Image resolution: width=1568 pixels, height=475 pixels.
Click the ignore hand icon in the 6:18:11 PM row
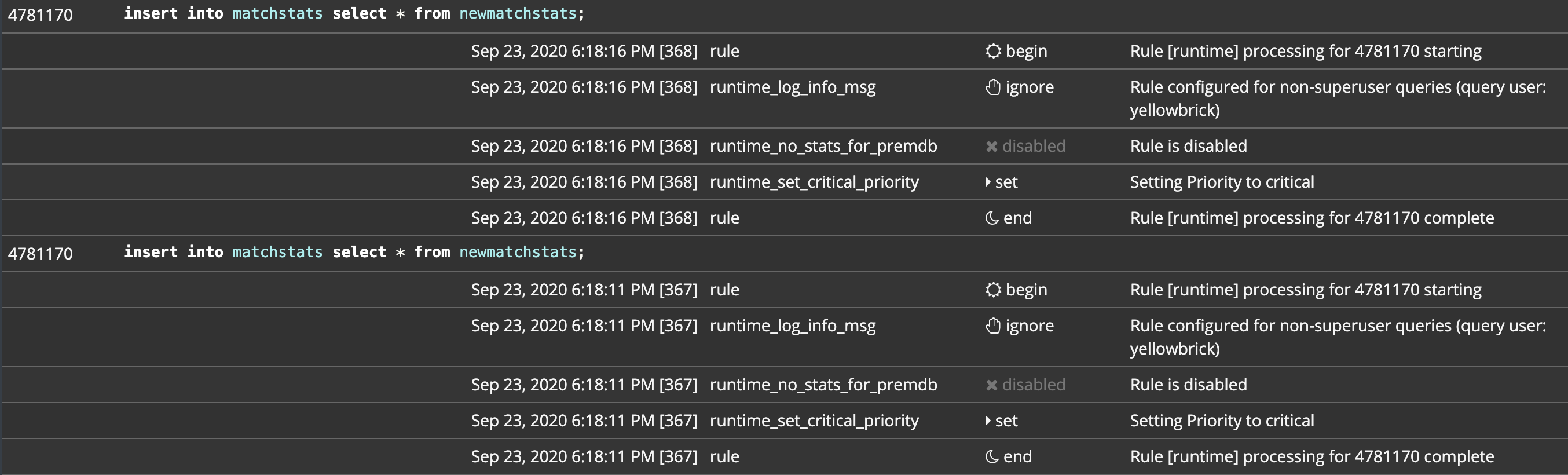[x=993, y=326]
